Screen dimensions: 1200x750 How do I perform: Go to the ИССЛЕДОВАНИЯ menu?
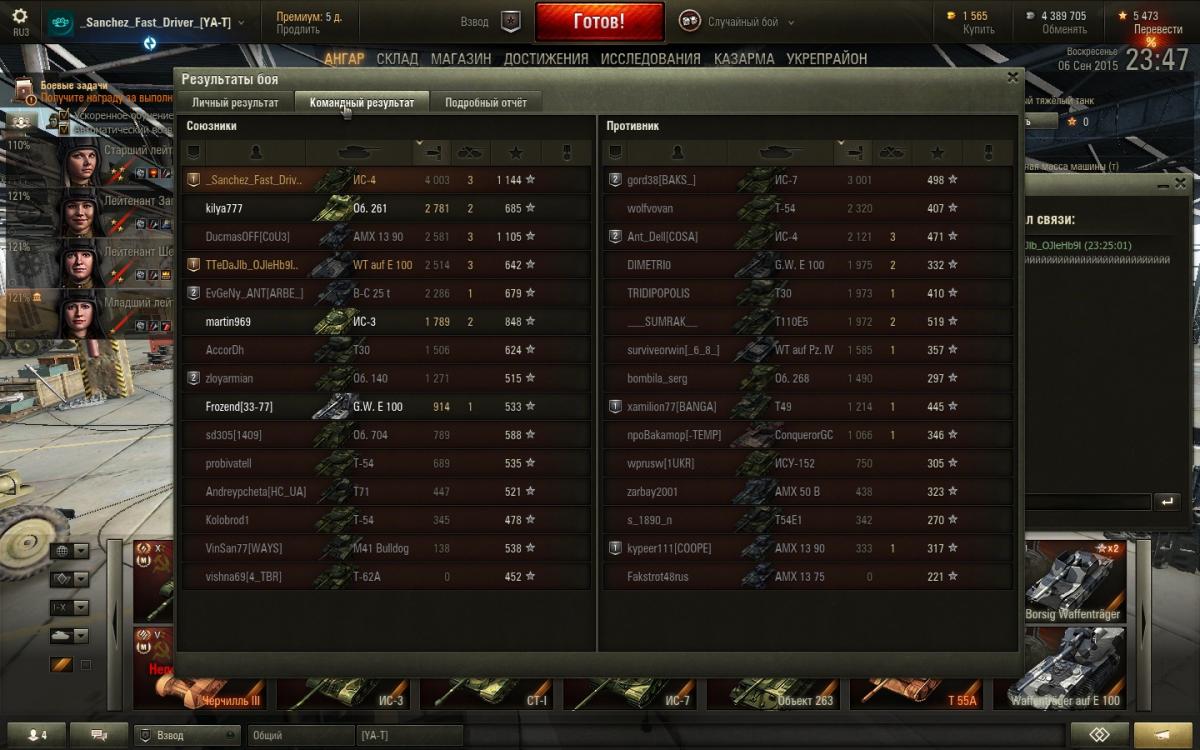click(650, 59)
